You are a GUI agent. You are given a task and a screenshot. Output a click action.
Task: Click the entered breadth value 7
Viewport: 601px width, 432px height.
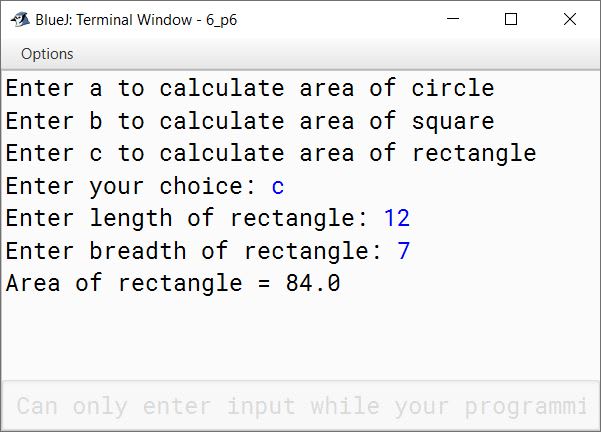tap(404, 251)
